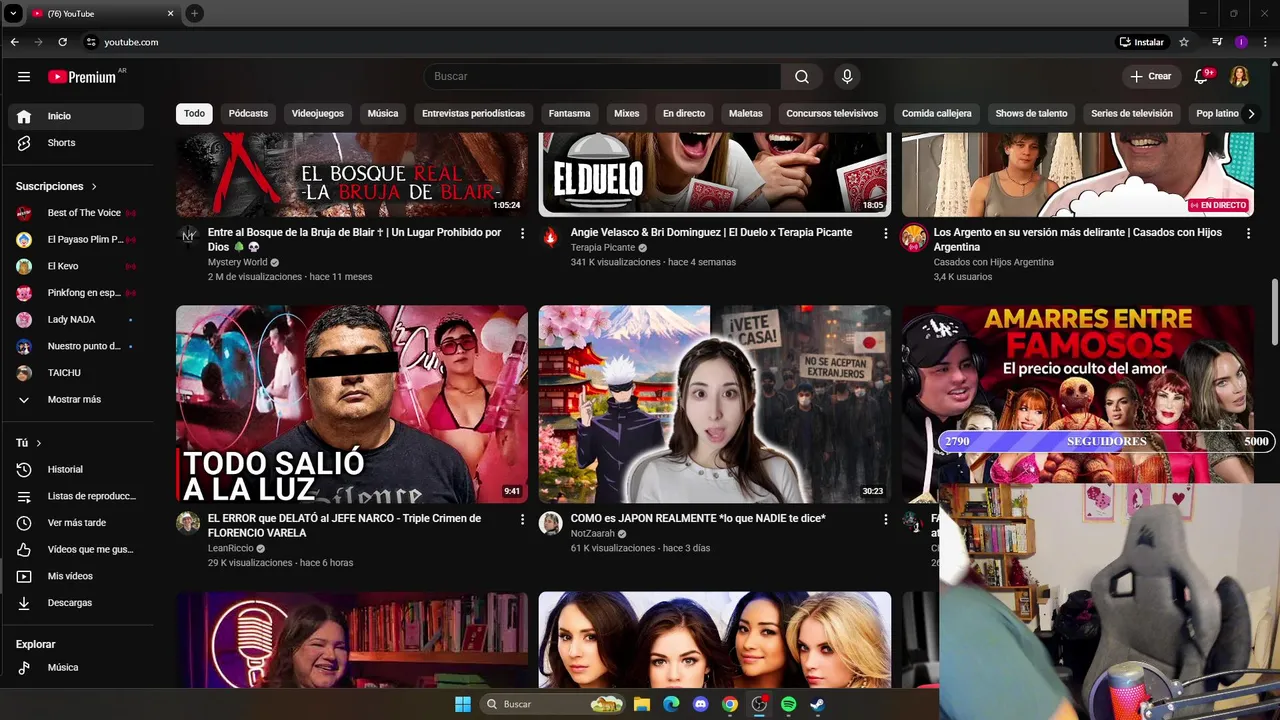This screenshot has width=1280, height=720.
Task: Go back with browser arrow
Action: [x=14, y=42]
